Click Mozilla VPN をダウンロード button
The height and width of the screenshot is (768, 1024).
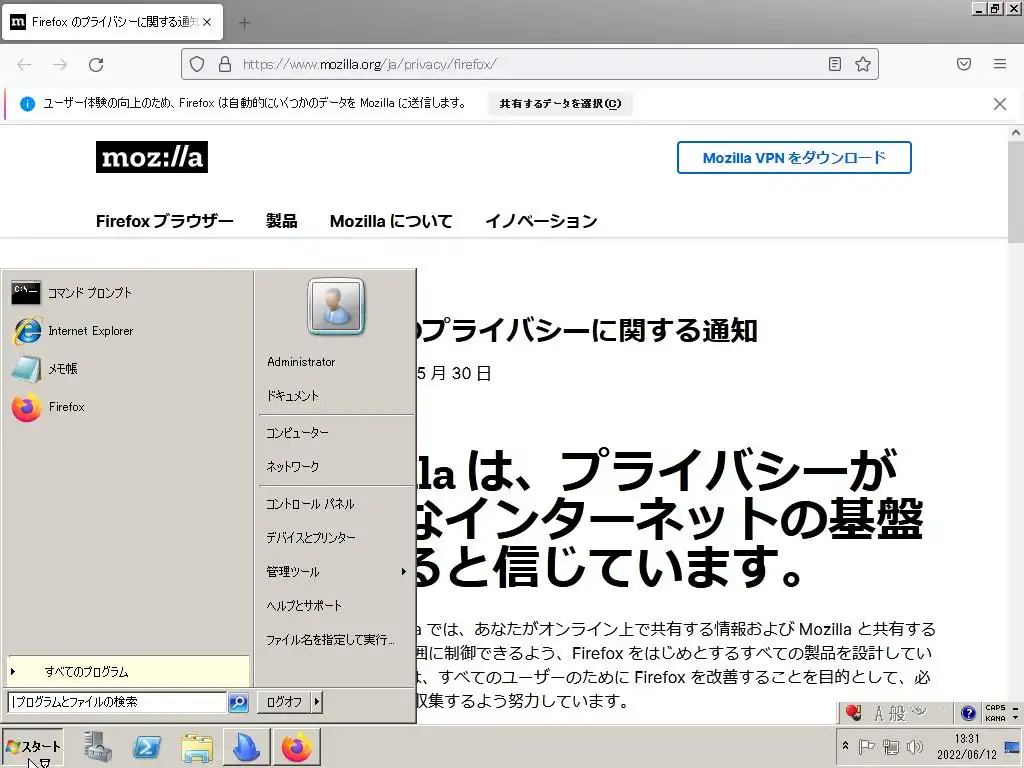[794, 157]
